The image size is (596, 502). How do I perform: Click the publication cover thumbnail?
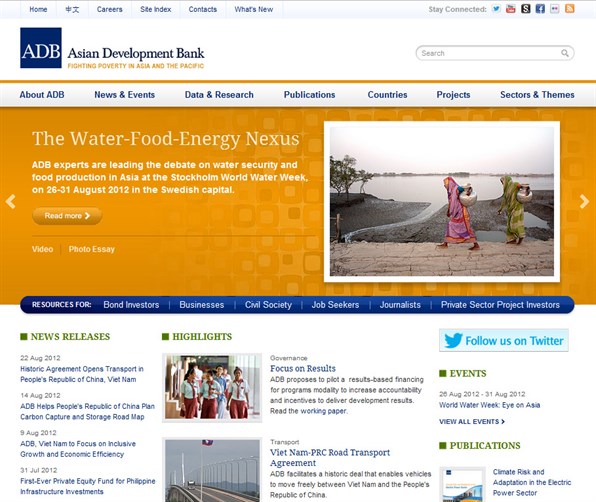pos(463,485)
